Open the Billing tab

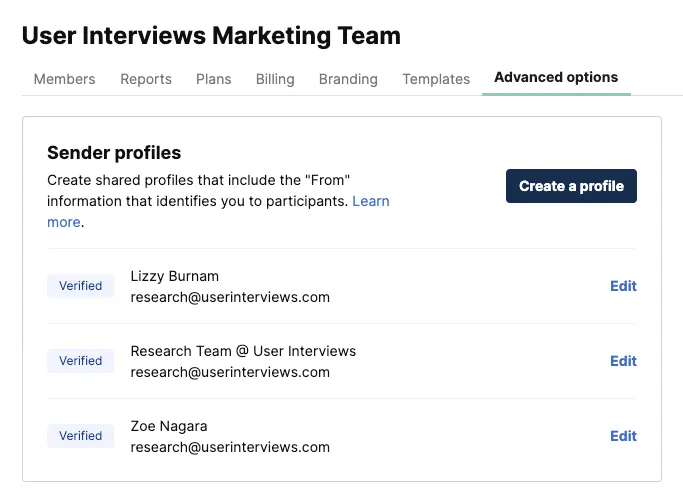[275, 79]
